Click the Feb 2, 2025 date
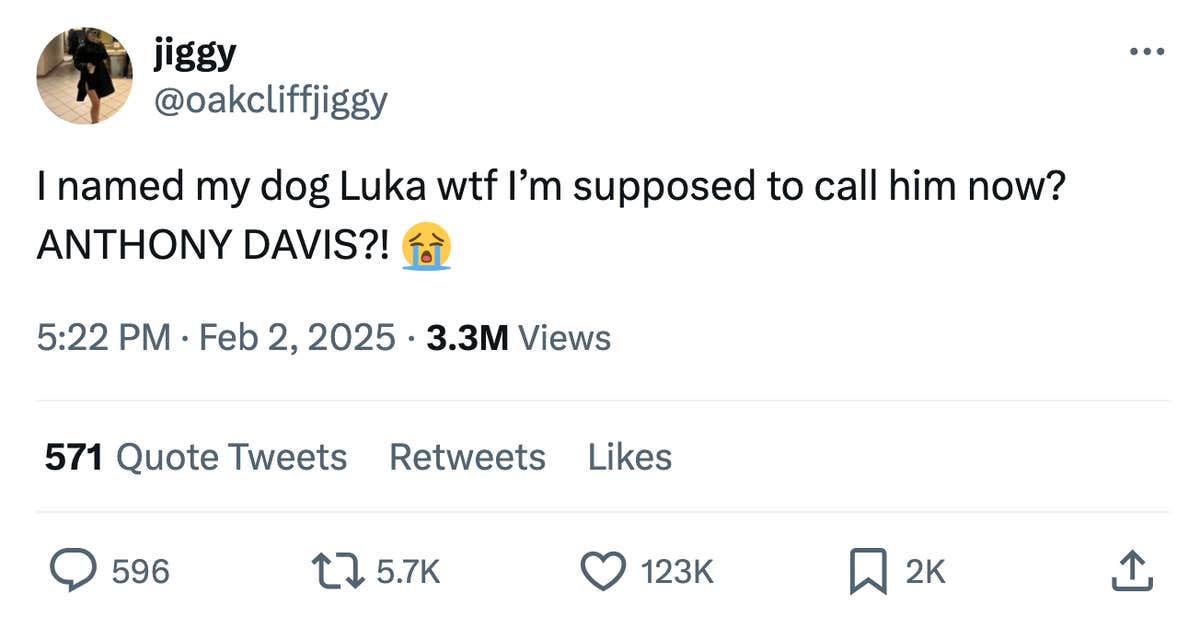This screenshot has width=1200, height=617. (x=297, y=338)
